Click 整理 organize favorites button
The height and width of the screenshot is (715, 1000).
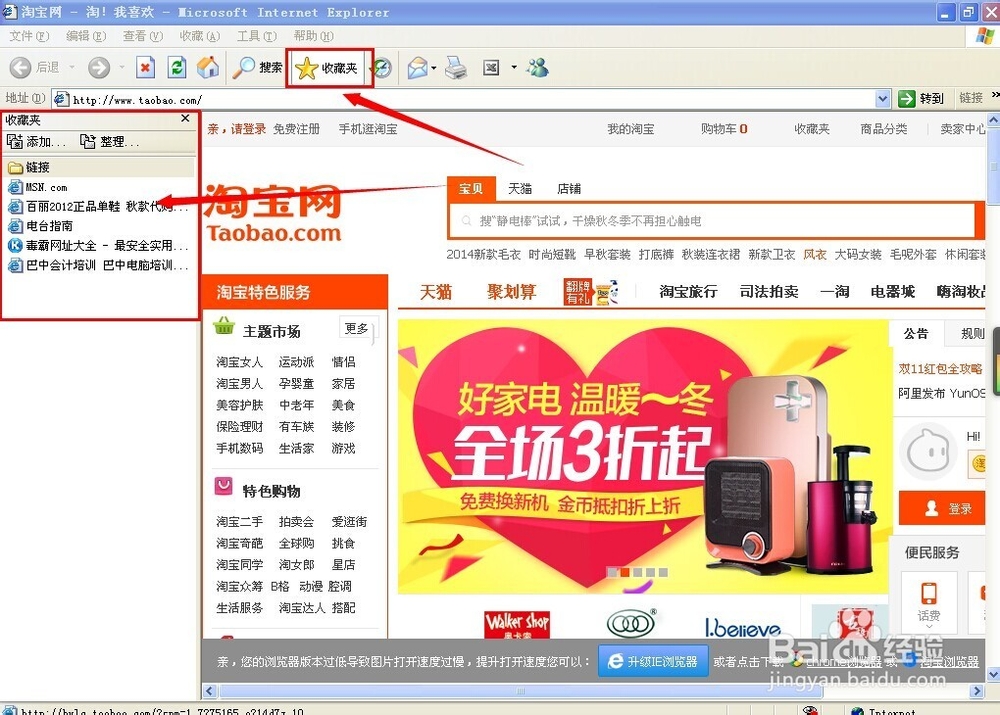click(x=109, y=141)
